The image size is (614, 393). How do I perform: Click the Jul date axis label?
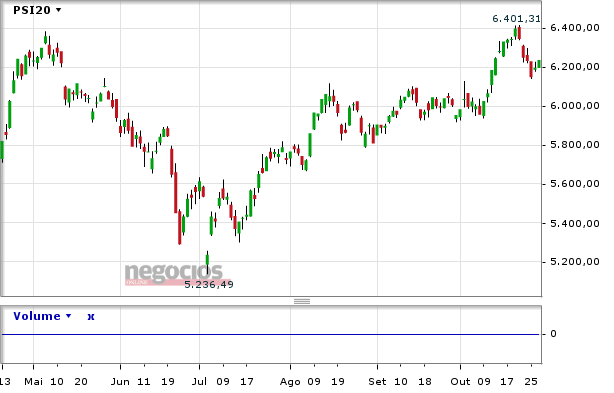pyautogui.click(x=200, y=382)
